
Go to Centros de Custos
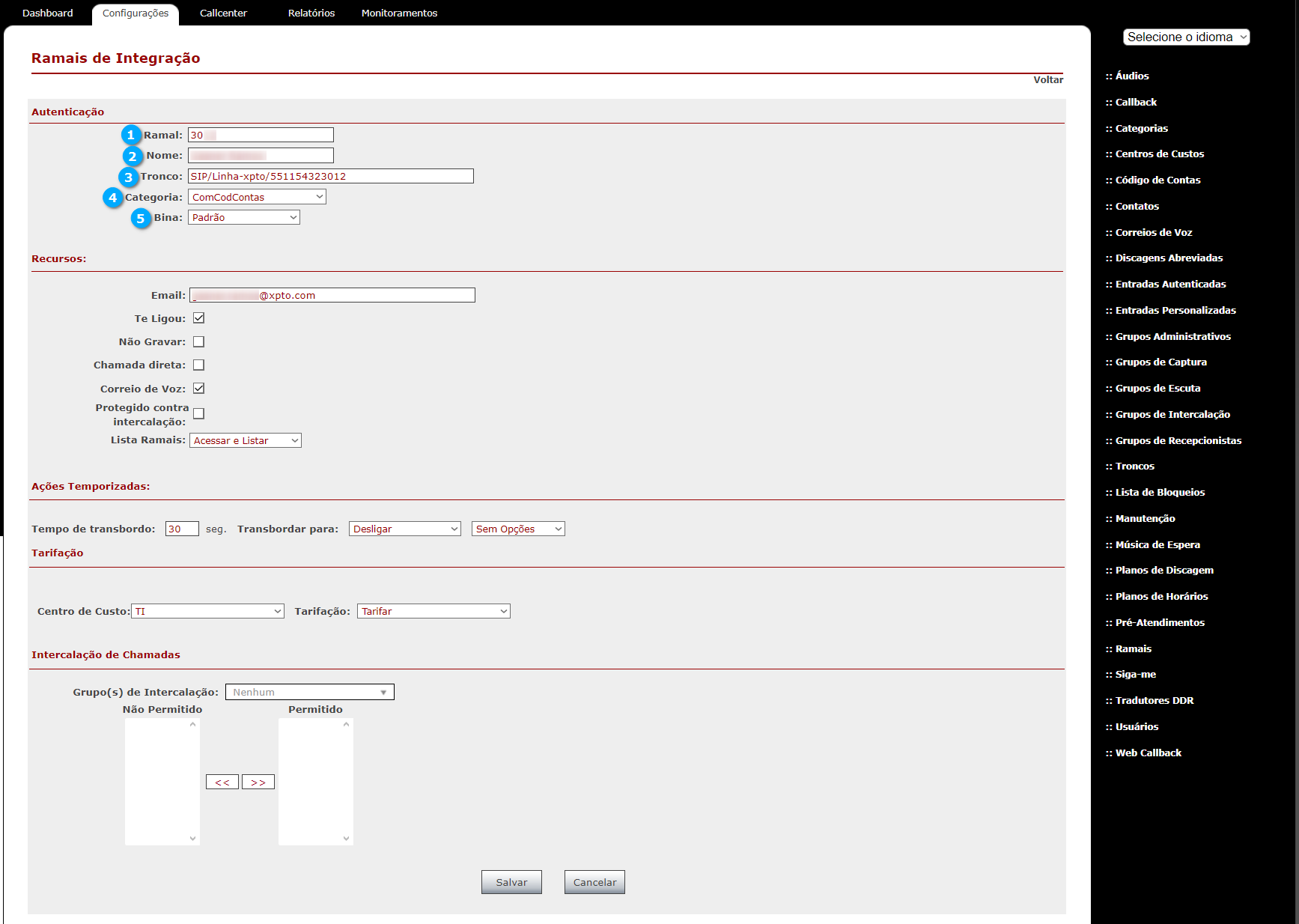(x=1159, y=154)
